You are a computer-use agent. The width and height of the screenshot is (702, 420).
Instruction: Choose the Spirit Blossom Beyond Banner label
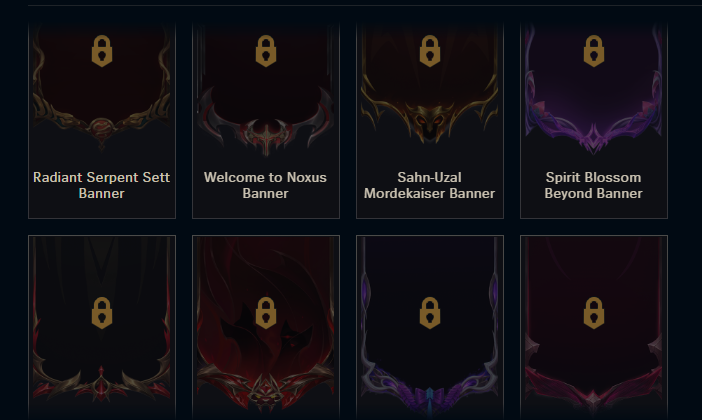coord(593,185)
